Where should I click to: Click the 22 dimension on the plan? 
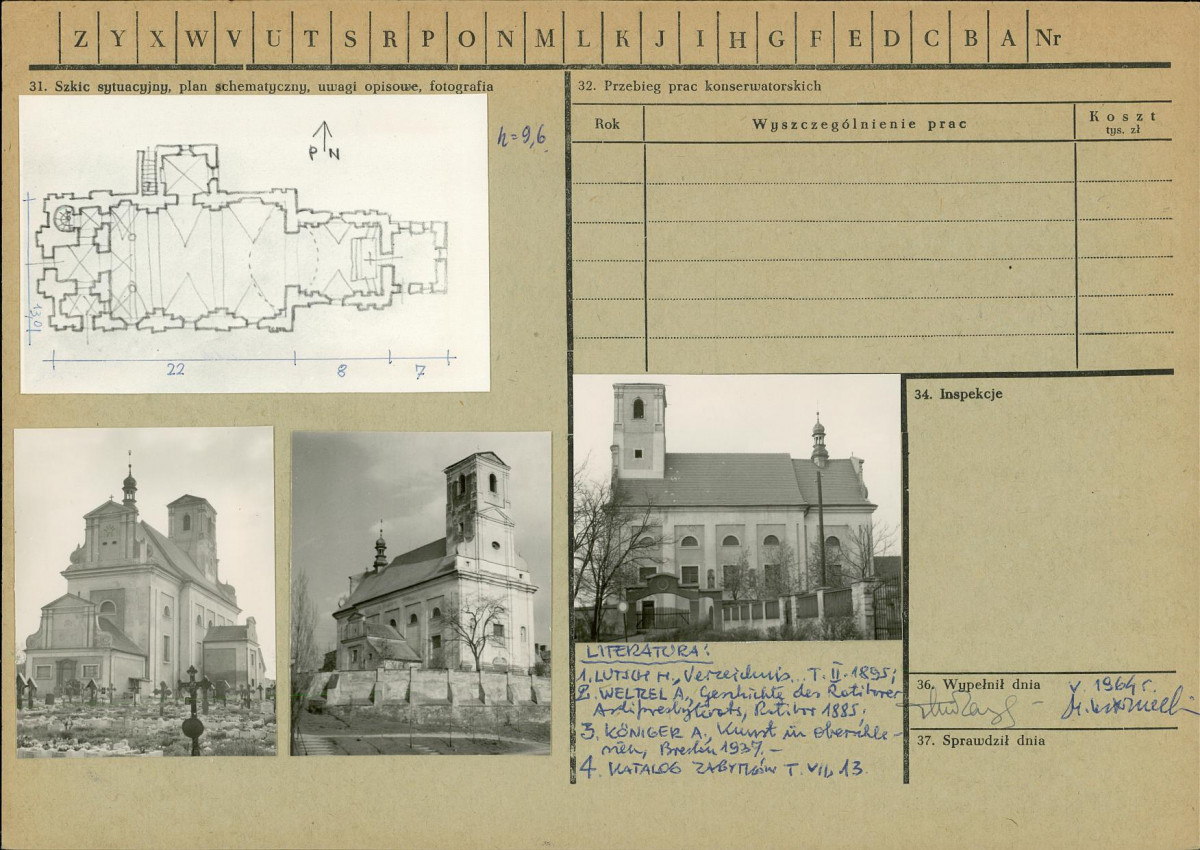click(176, 371)
